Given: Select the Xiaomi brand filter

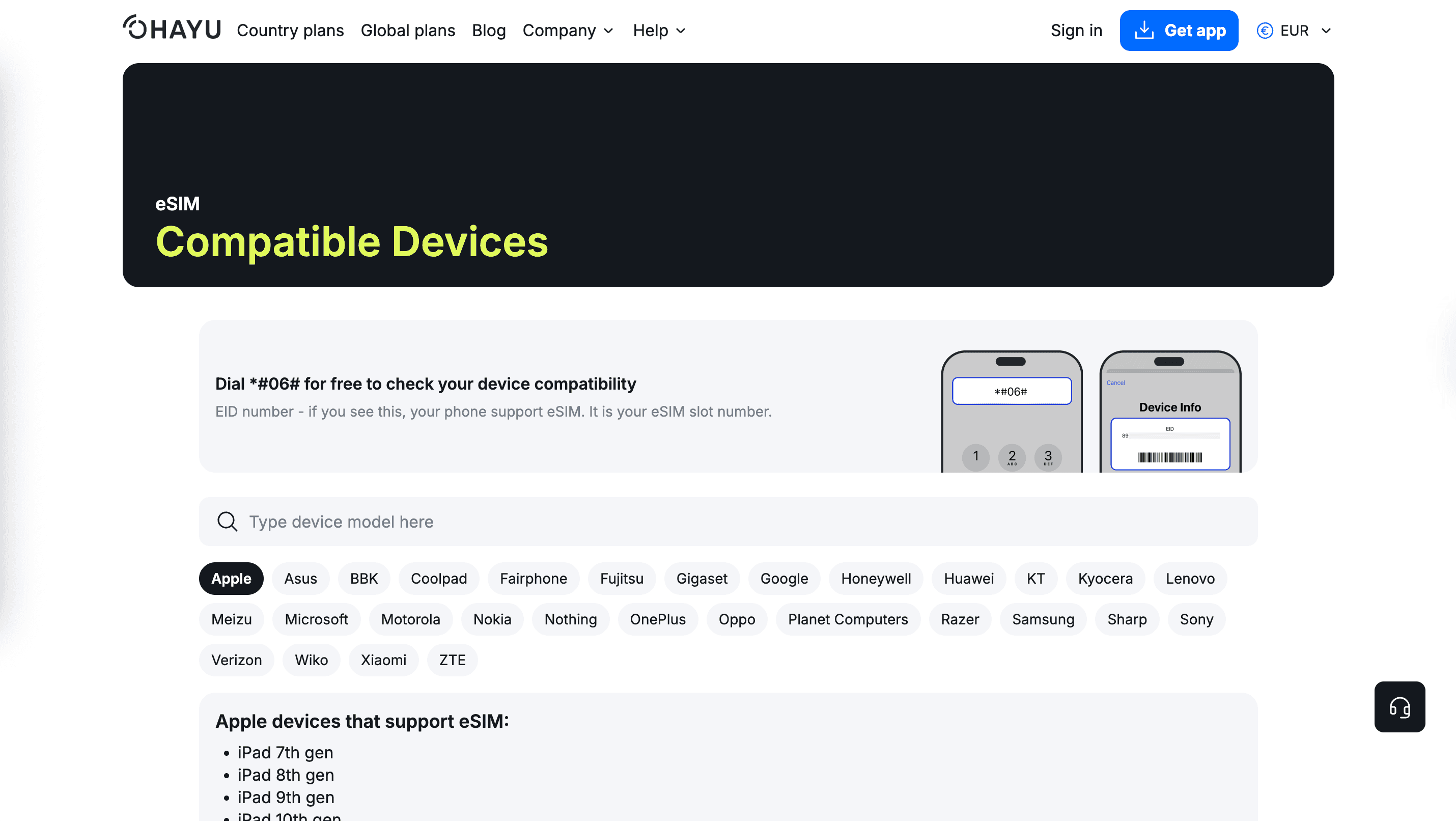Looking at the screenshot, I should [x=383, y=660].
